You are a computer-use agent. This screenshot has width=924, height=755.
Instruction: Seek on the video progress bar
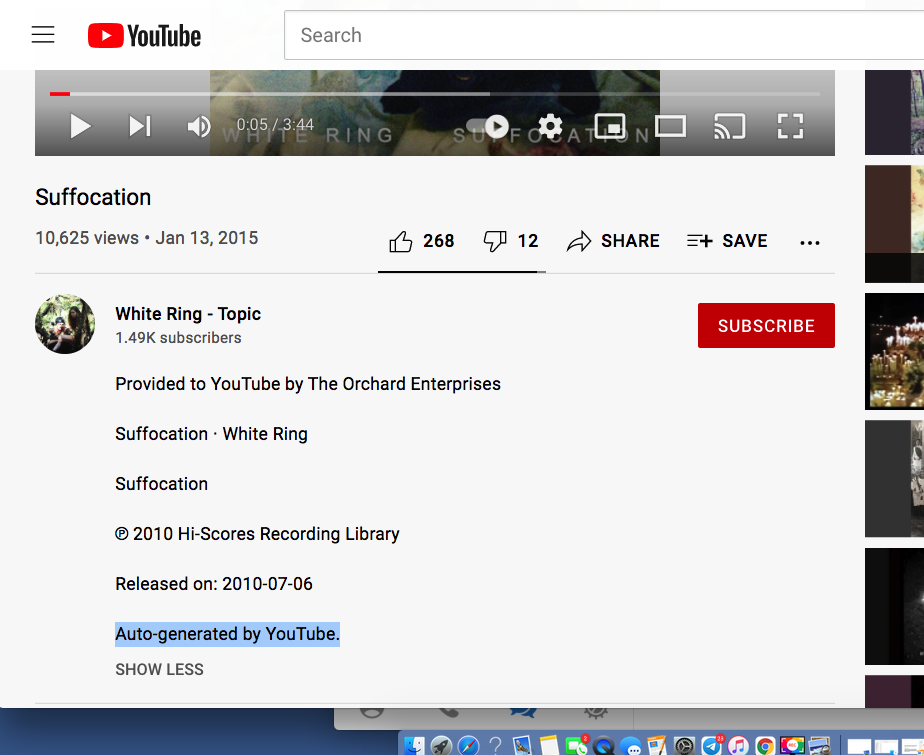tap(435, 94)
